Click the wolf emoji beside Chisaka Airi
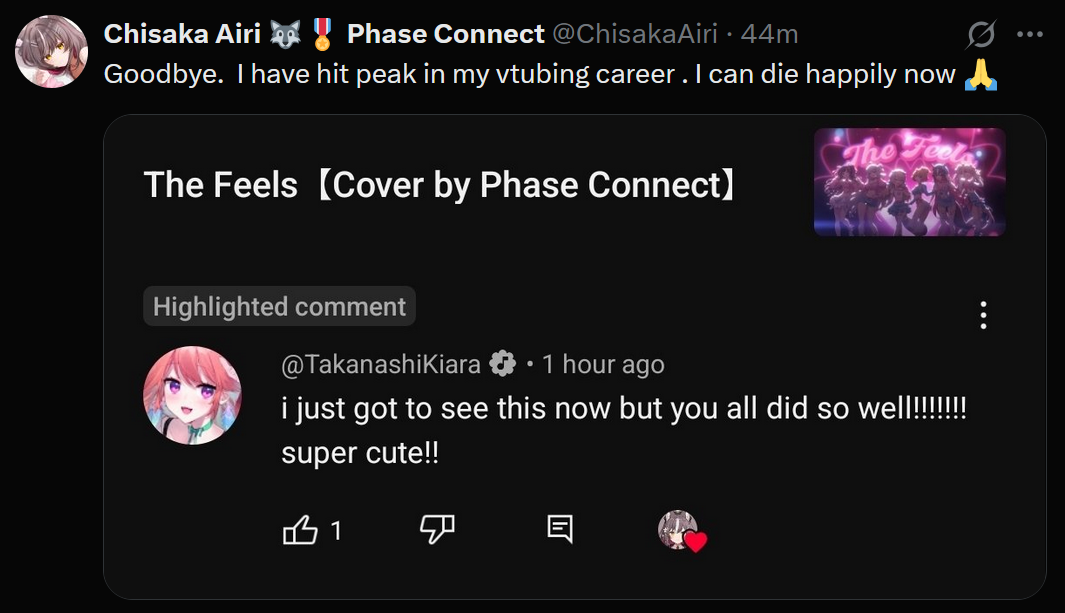This screenshot has height=613, width=1065. pos(285,34)
